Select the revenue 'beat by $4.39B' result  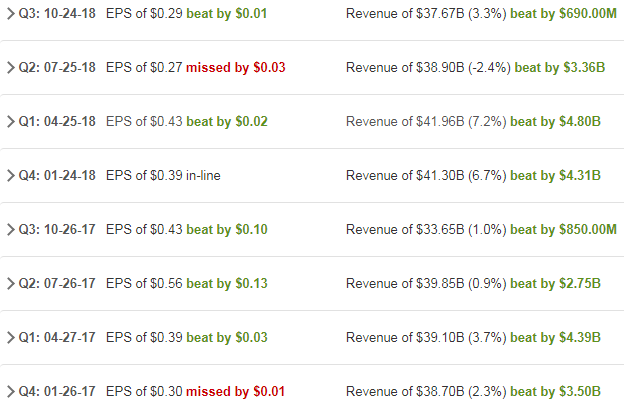pos(555,338)
